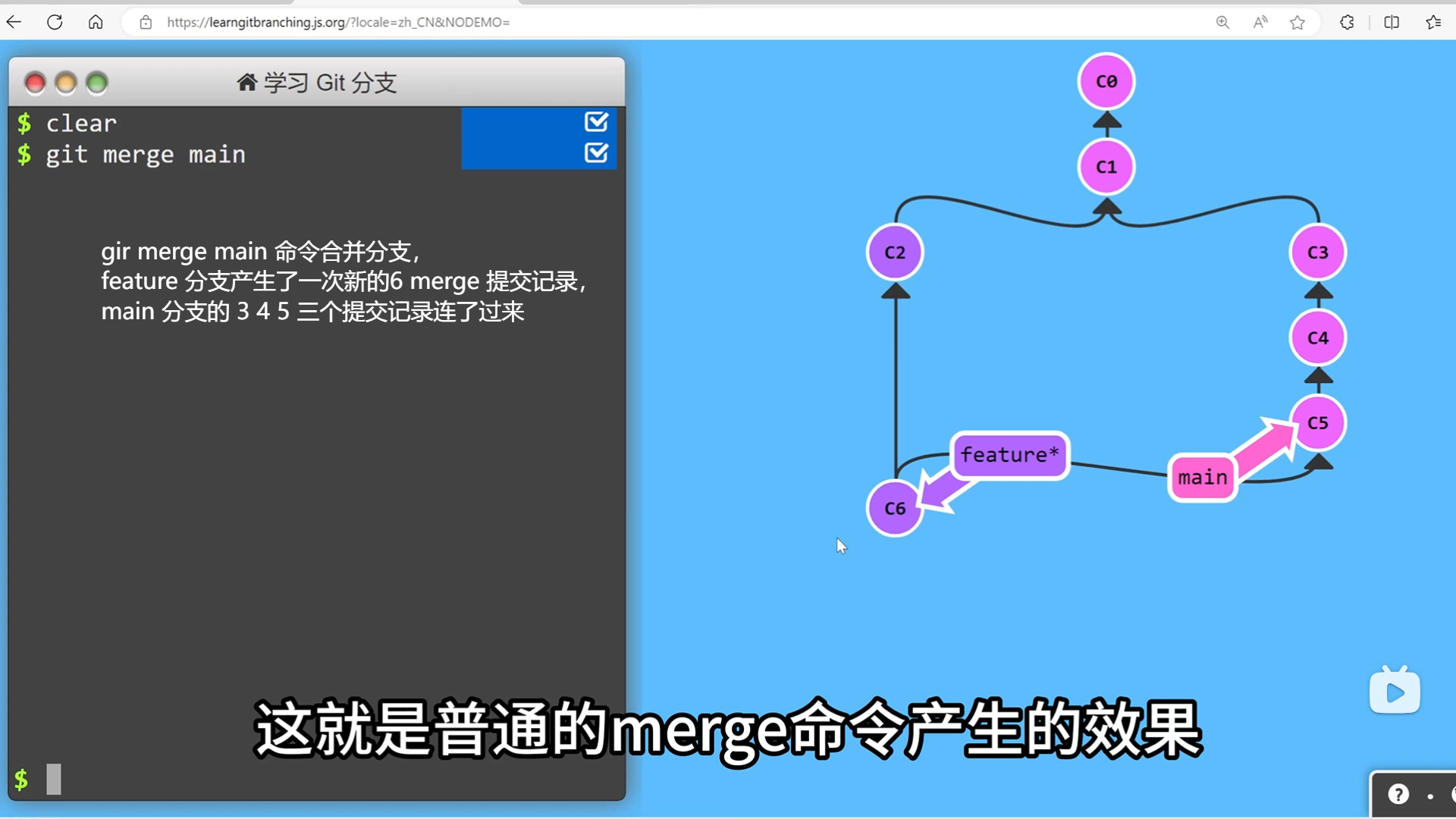1456x819 pixels.
Task: Select the feature* branch label
Action: point(1009,454)
